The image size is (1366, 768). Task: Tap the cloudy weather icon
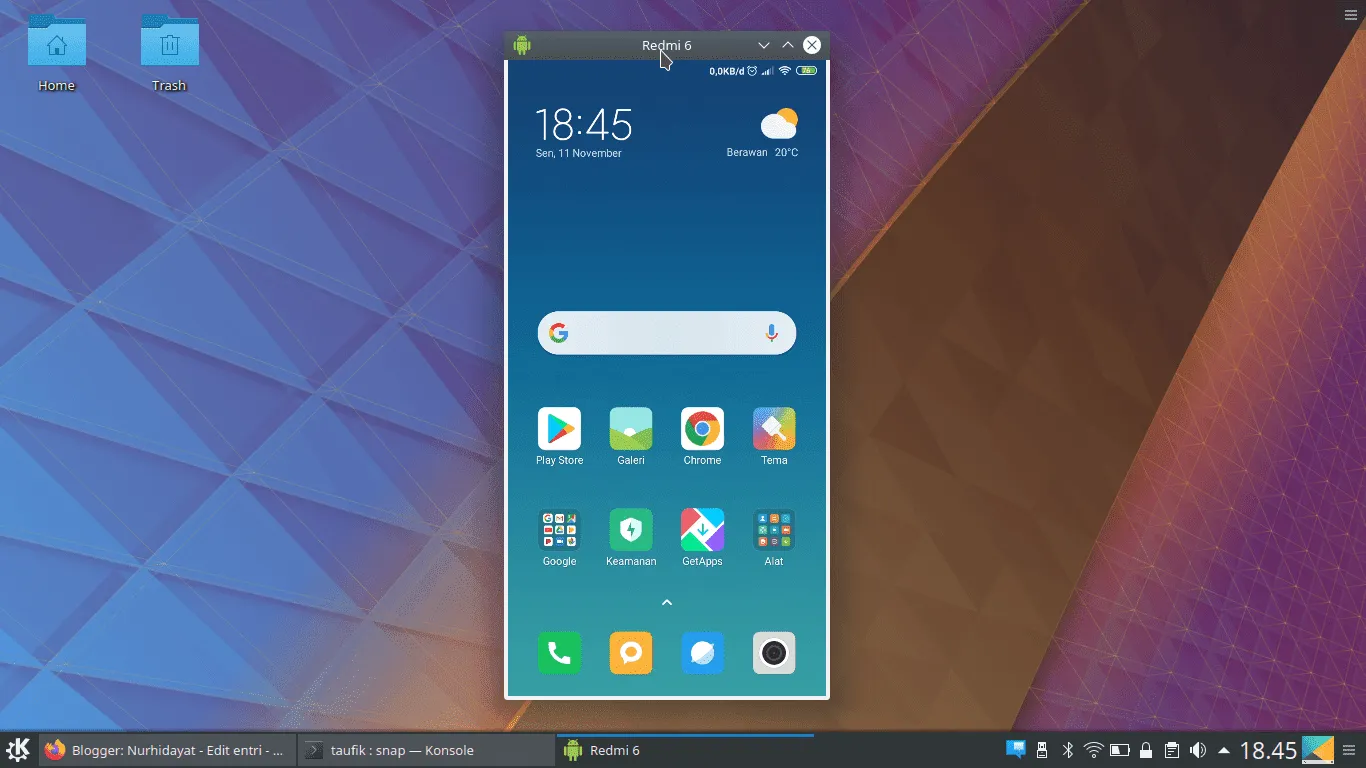pos(779,124)
